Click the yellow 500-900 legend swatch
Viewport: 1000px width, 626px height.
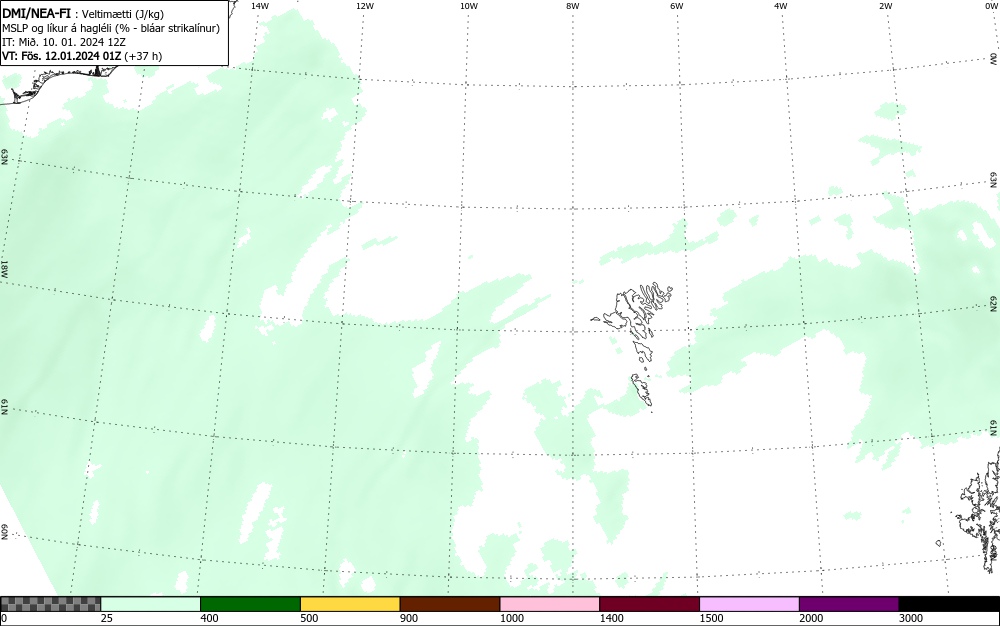click(350, 604)
